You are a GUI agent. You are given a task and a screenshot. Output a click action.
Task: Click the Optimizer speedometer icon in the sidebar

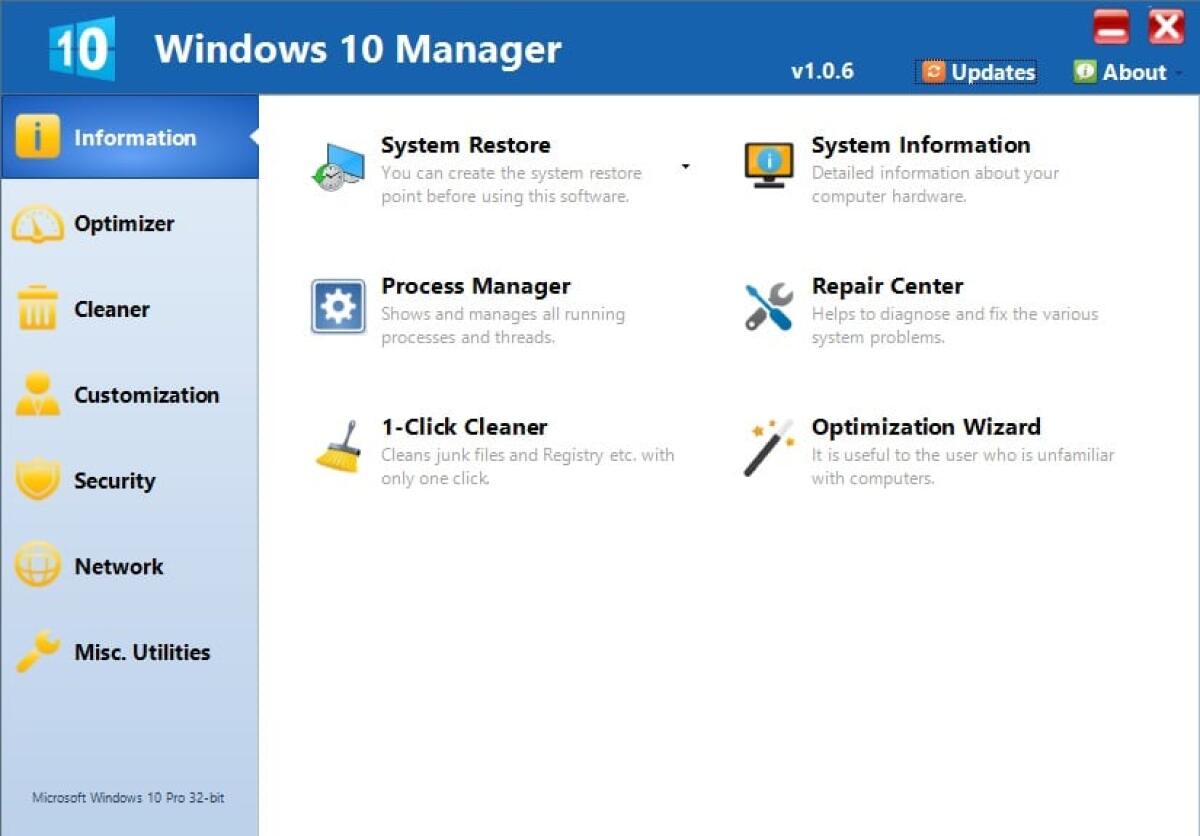click(37, 224)
